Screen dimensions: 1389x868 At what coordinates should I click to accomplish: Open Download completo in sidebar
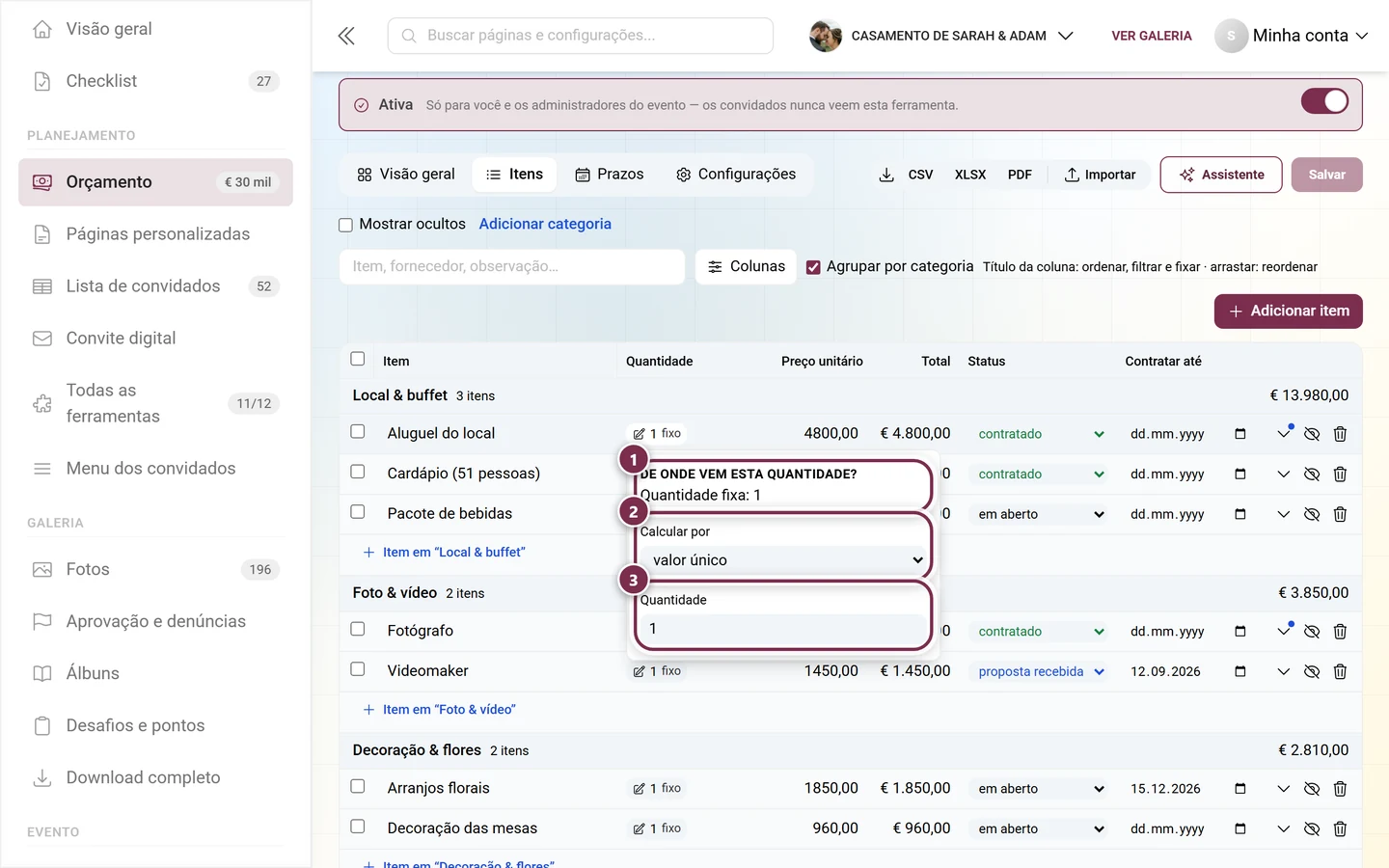[155, 777]
